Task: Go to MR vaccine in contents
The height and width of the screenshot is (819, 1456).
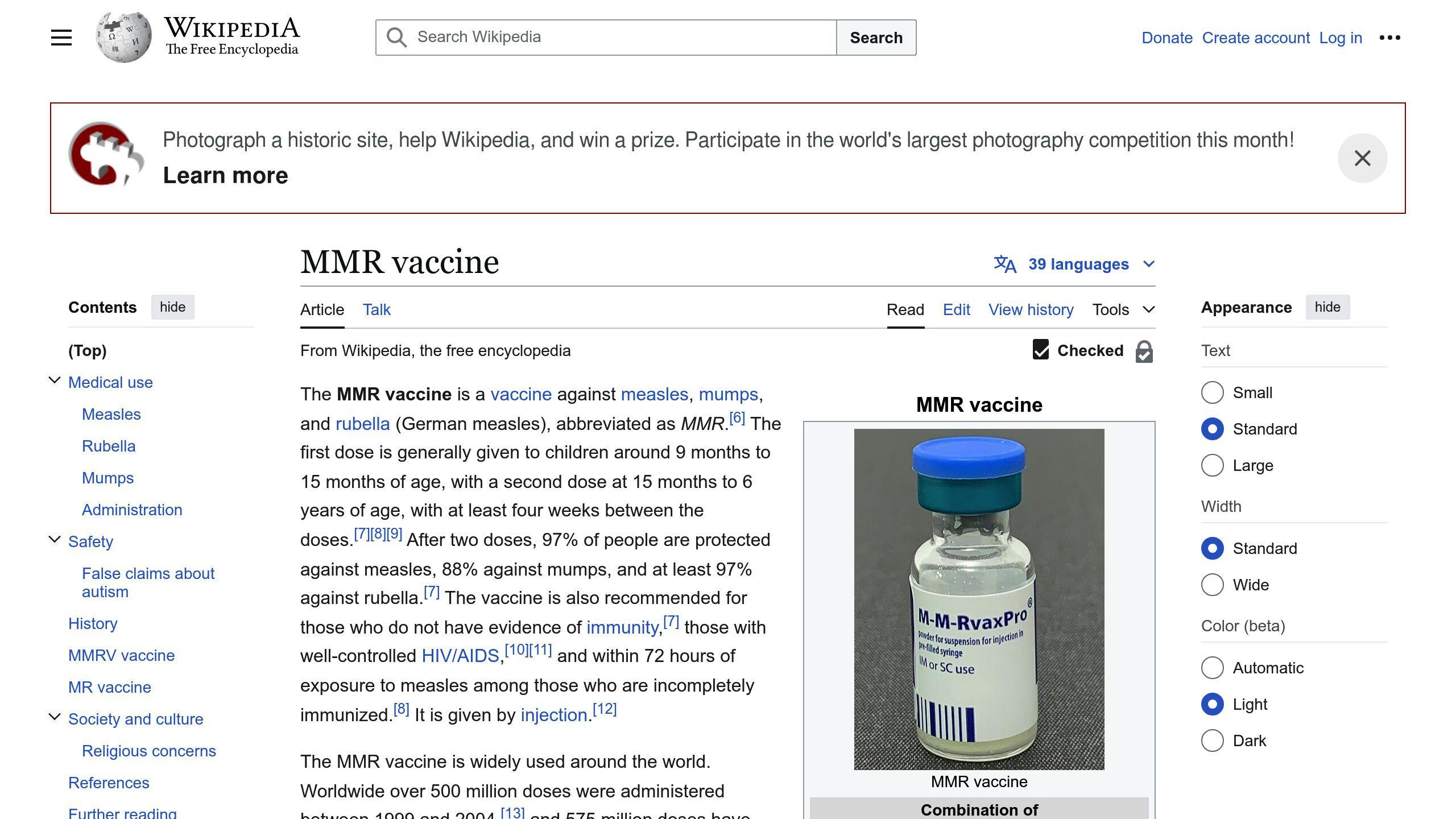Action: tap(110, 687)
